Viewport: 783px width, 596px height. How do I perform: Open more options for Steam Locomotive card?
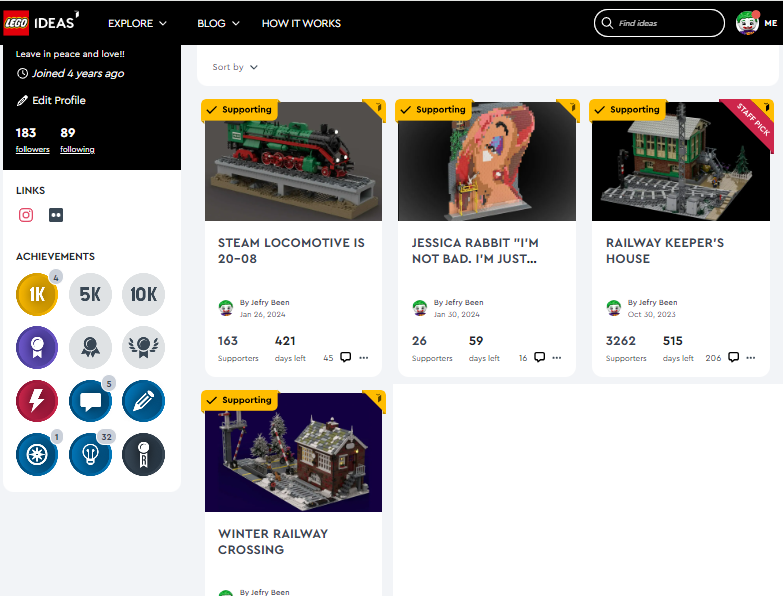[364, 357]
